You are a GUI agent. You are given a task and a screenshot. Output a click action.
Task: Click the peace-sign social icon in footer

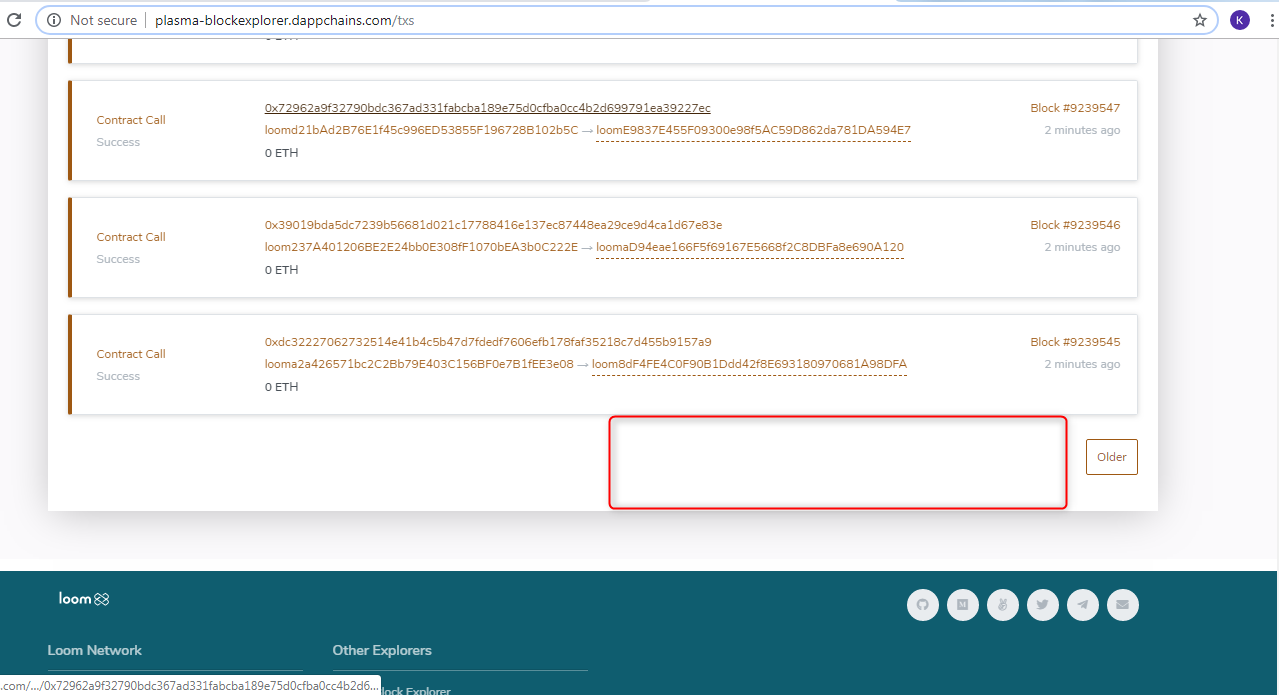[1003, 605]
